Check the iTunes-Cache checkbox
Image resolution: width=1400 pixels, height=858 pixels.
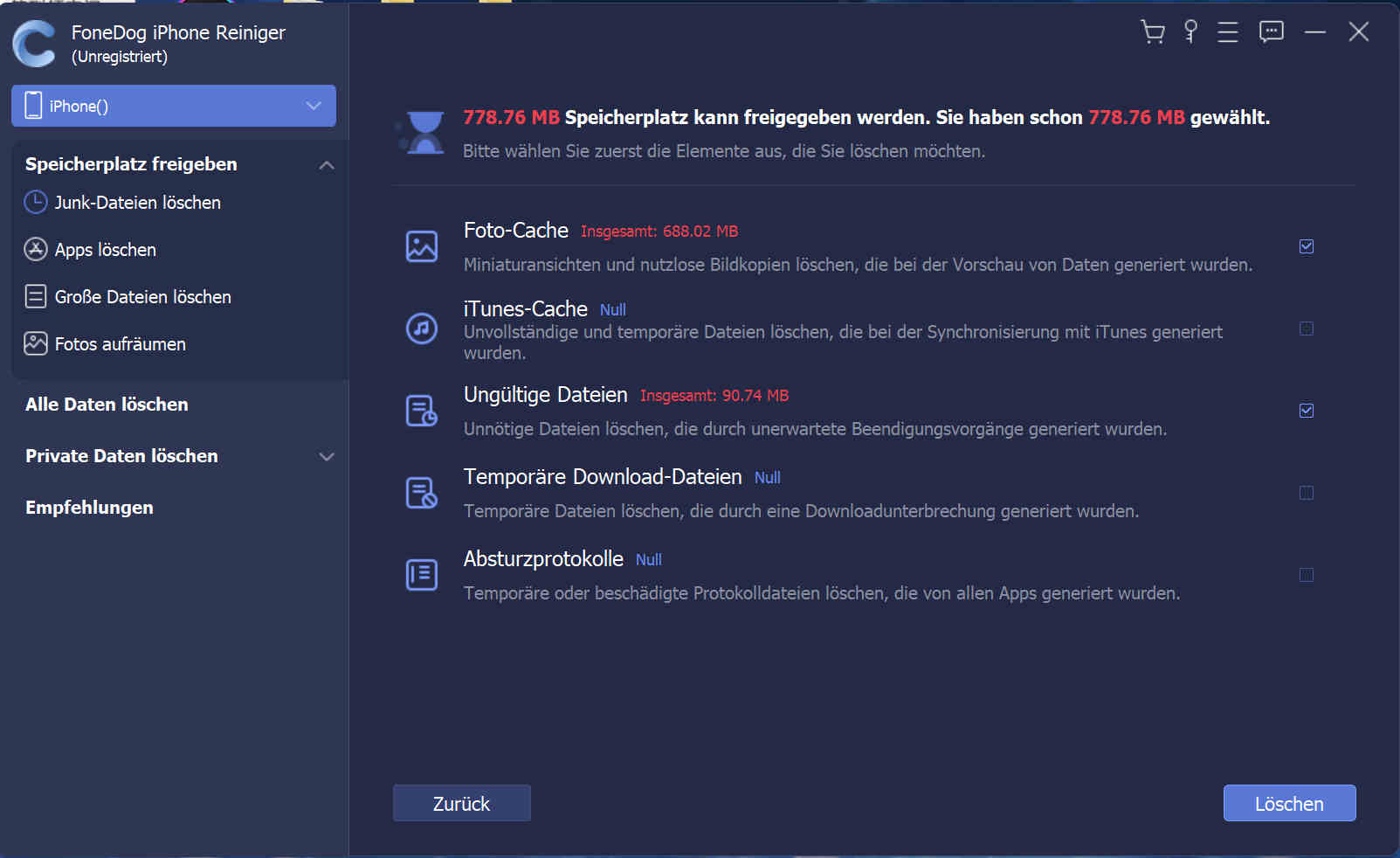pyautogui.click(x=1307, y=329)
